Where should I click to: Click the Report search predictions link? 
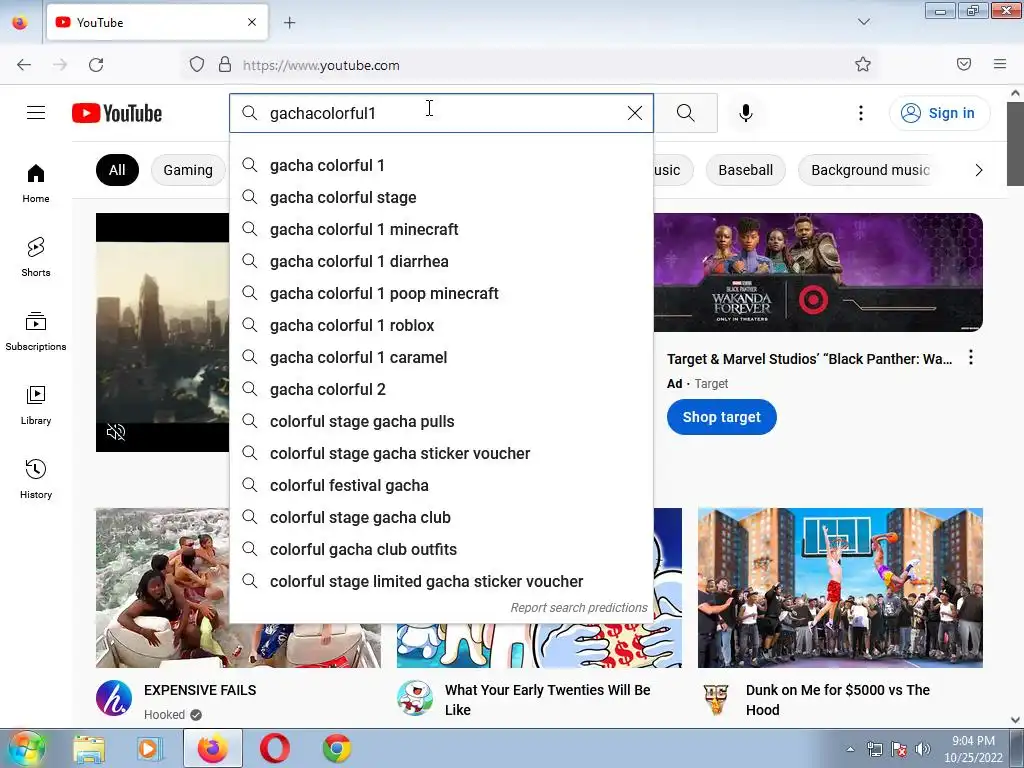coord(579,607)
